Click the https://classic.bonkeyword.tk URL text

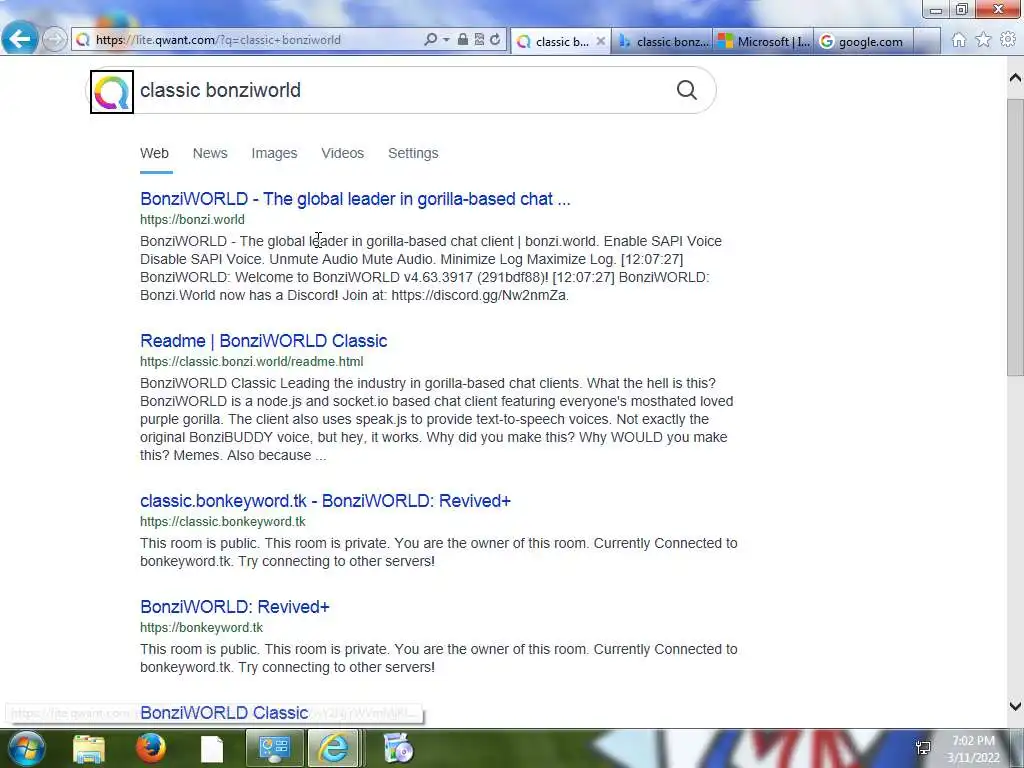[x=223, y=522]
